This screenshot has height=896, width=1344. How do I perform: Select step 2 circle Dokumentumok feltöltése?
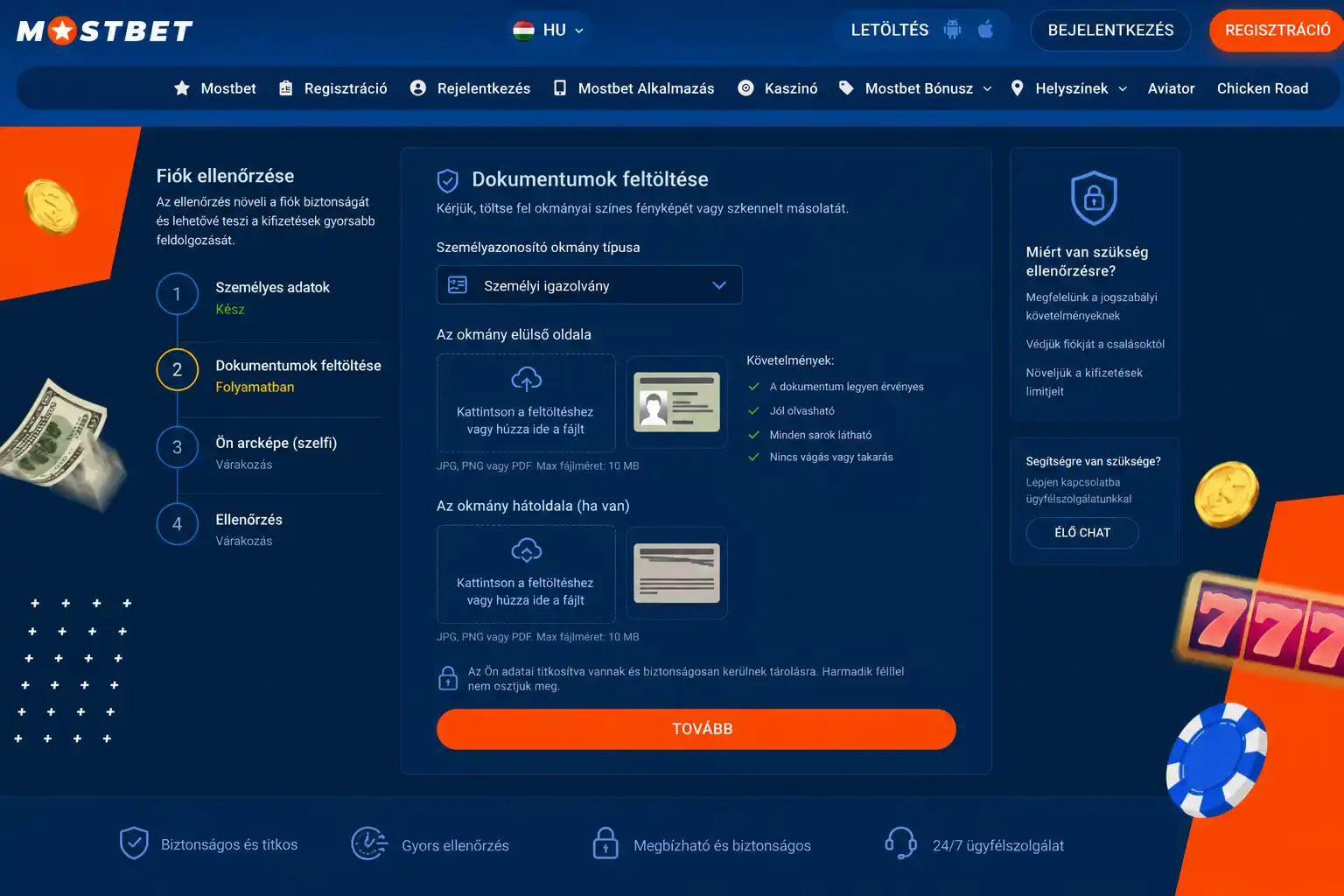[x=178, y=370]
